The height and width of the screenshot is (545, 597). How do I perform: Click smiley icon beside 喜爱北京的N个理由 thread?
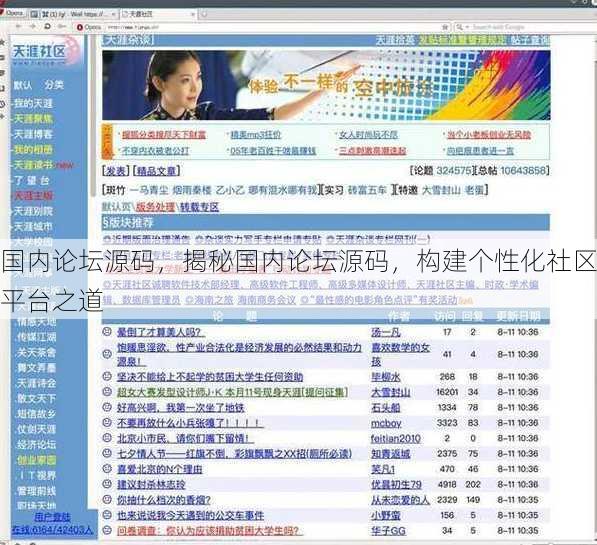[107, 468]
